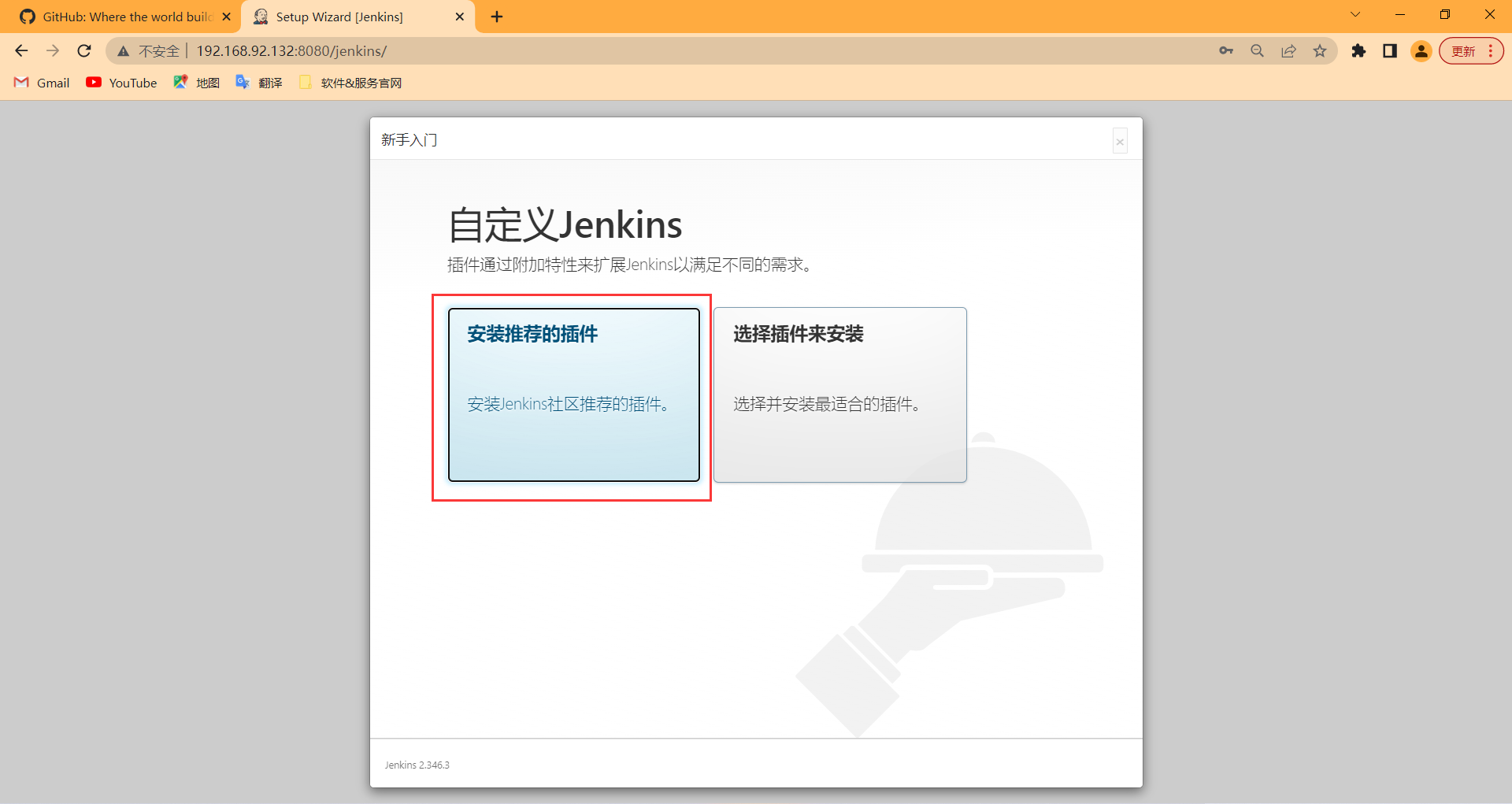Open 翻译 translate bookmark
This screenshot has width=1512, height=804.
click(259, 83)
